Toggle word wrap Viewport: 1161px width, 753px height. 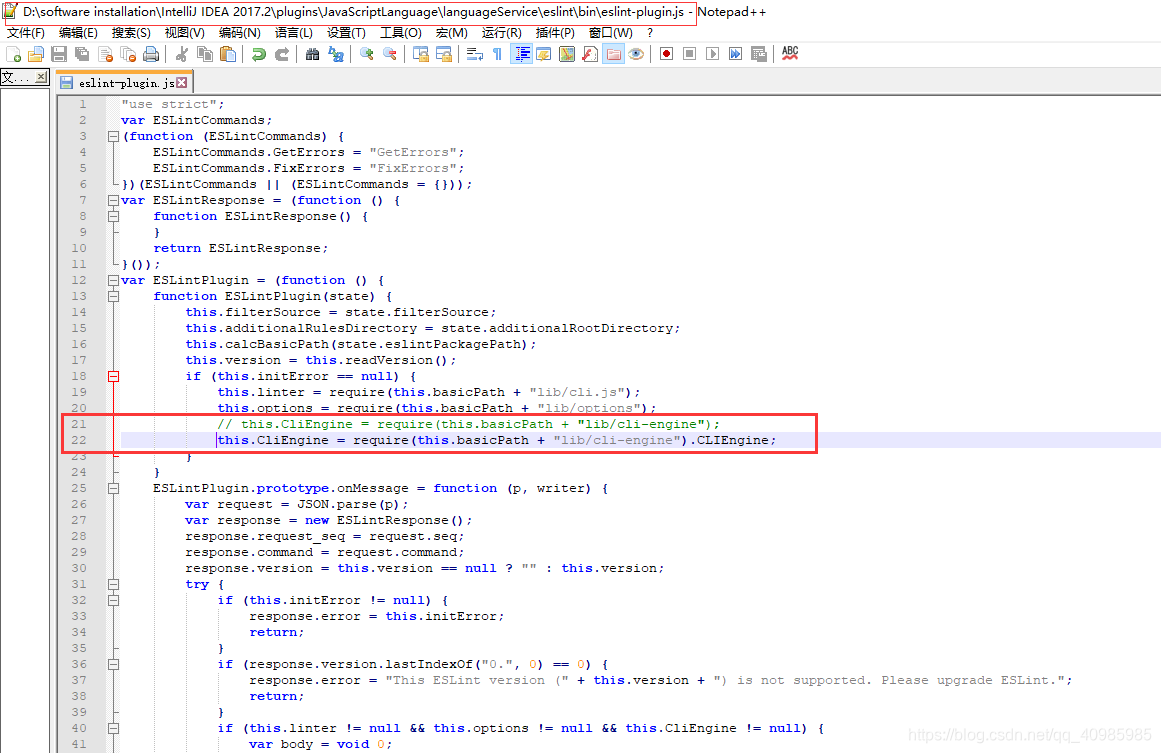click(476, 53)
